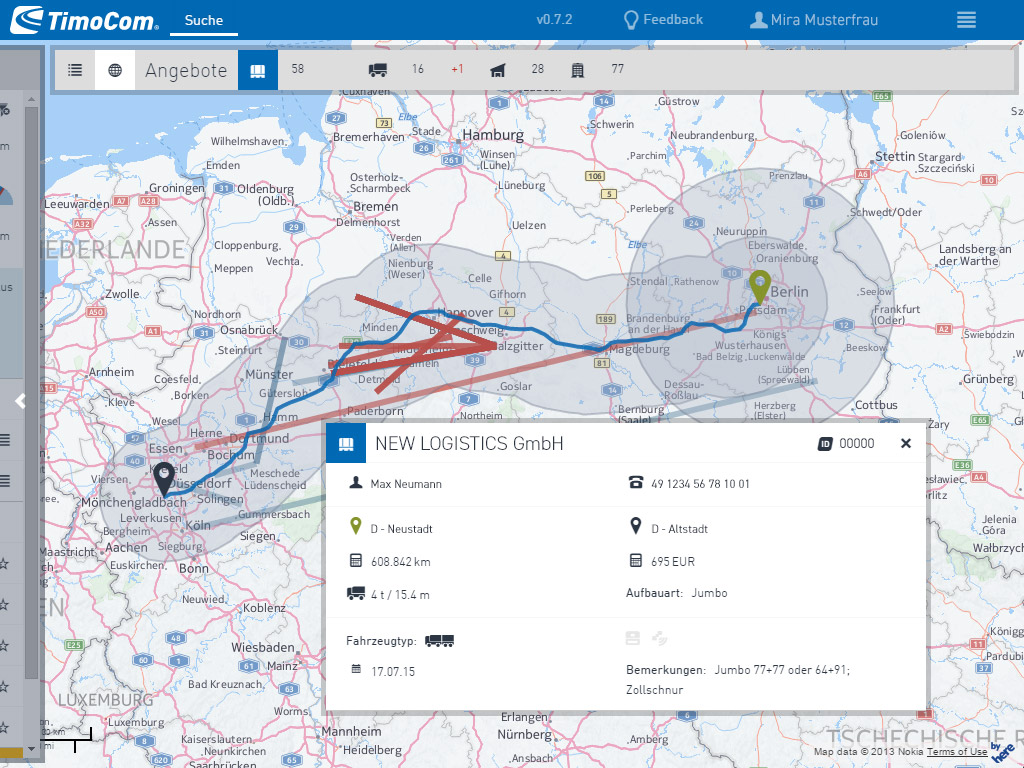Select the Angebote label
The height and width of the screenshot is (768, 1024).
[x=186, y=70]
